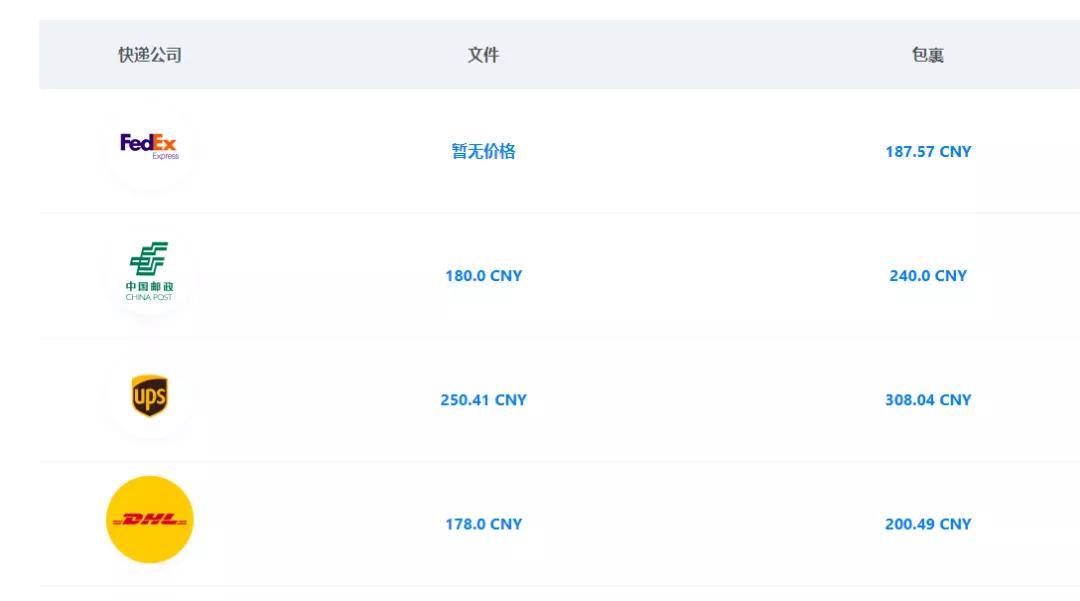Viewport: 1080px width, 601px height.
Task: Open the 187.57 CNY FedEx parcel price
Action: pyautogui.click(x=928, y=152)
